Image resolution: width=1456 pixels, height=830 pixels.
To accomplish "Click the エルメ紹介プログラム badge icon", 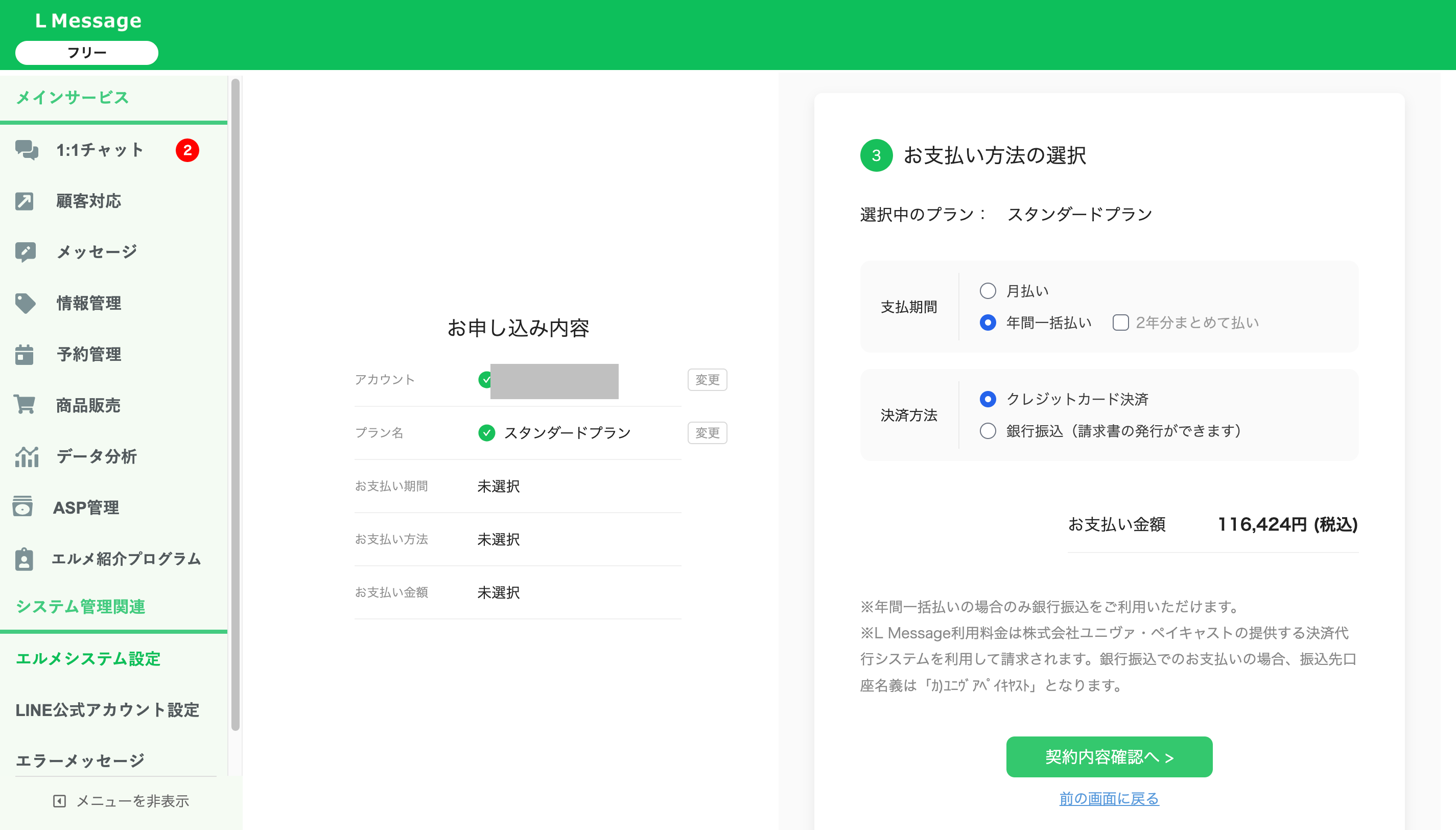I will point(24,559).
